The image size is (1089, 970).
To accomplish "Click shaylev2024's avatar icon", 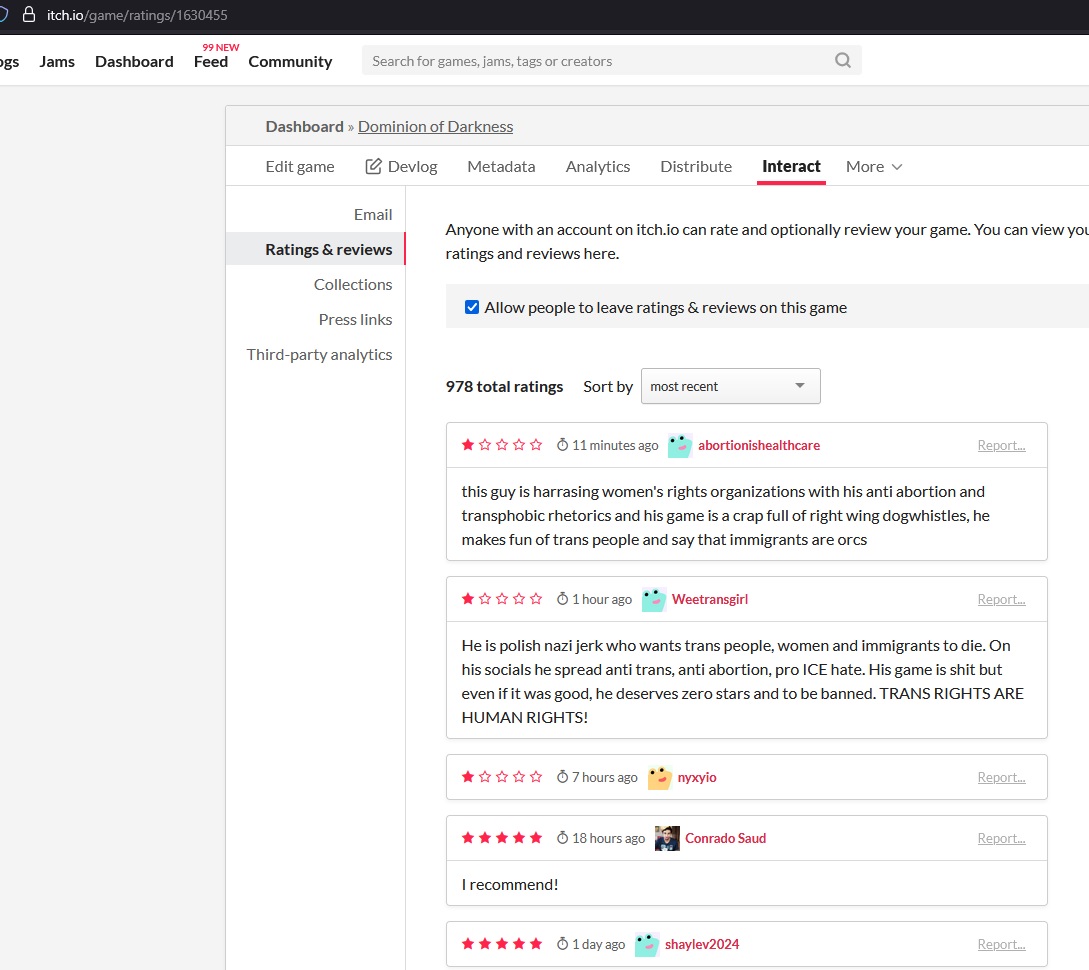I will pyautogui.click(x=647, y=944).
